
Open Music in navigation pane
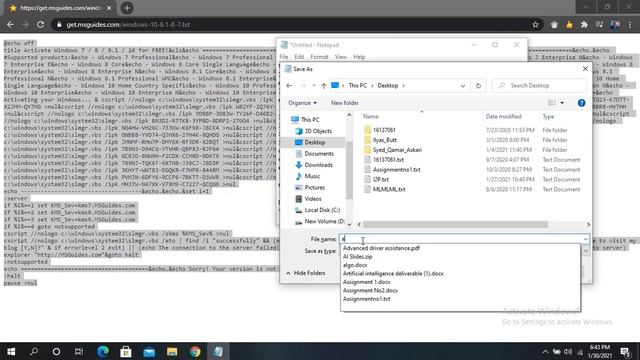click(x=312, y=176)
